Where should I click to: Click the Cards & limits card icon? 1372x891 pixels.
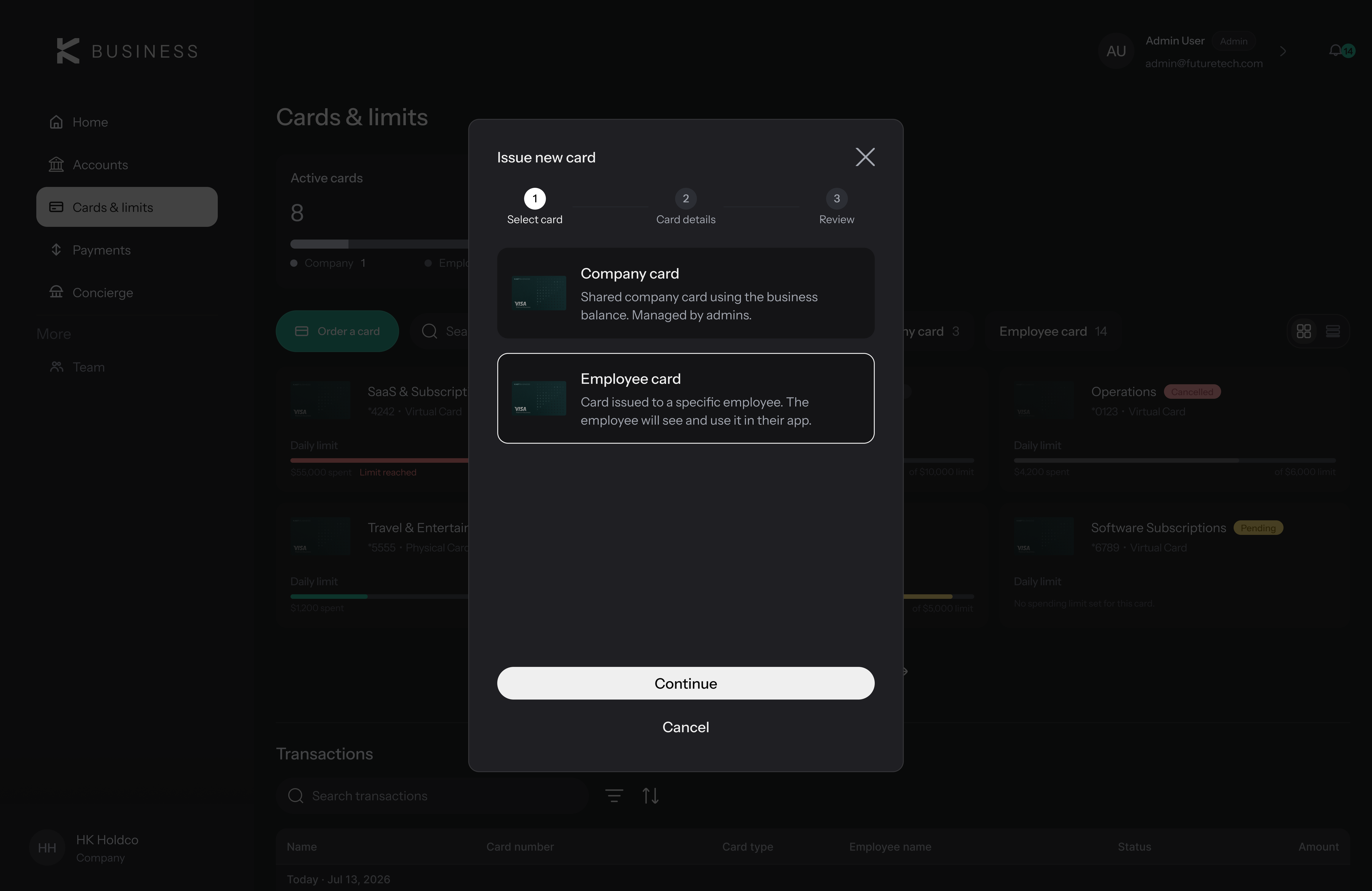click(56, 207)
